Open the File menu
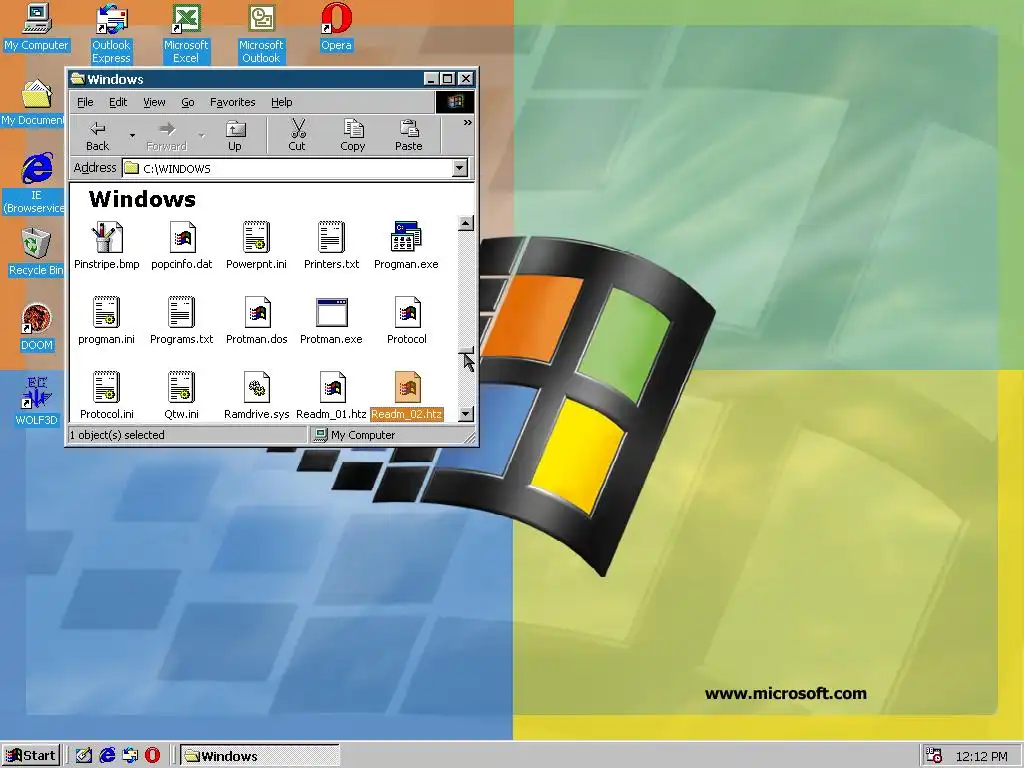Image resolution: width=1024 pixels, height=768 pixels. pos(85,102)
